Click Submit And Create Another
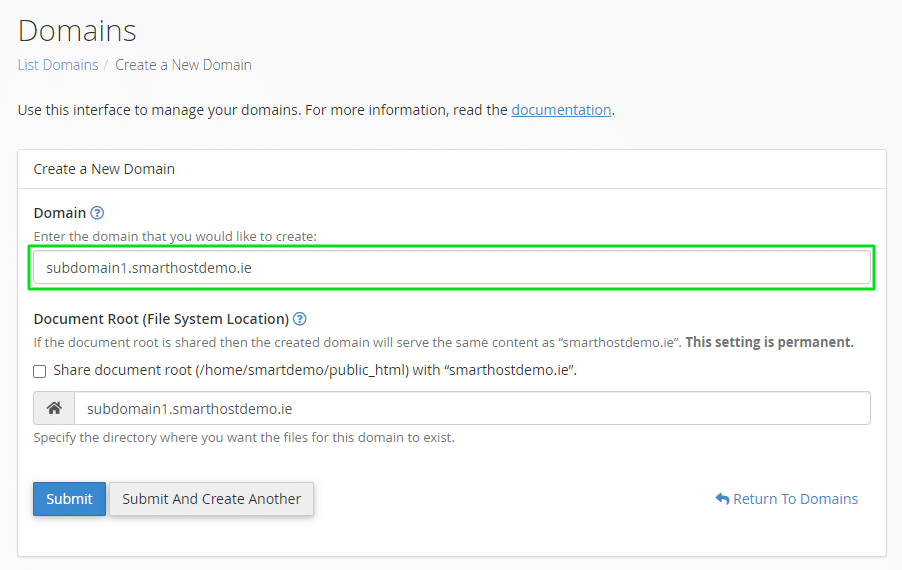The image size is (902, 570). pyautogui.click(x=211, y=499)
